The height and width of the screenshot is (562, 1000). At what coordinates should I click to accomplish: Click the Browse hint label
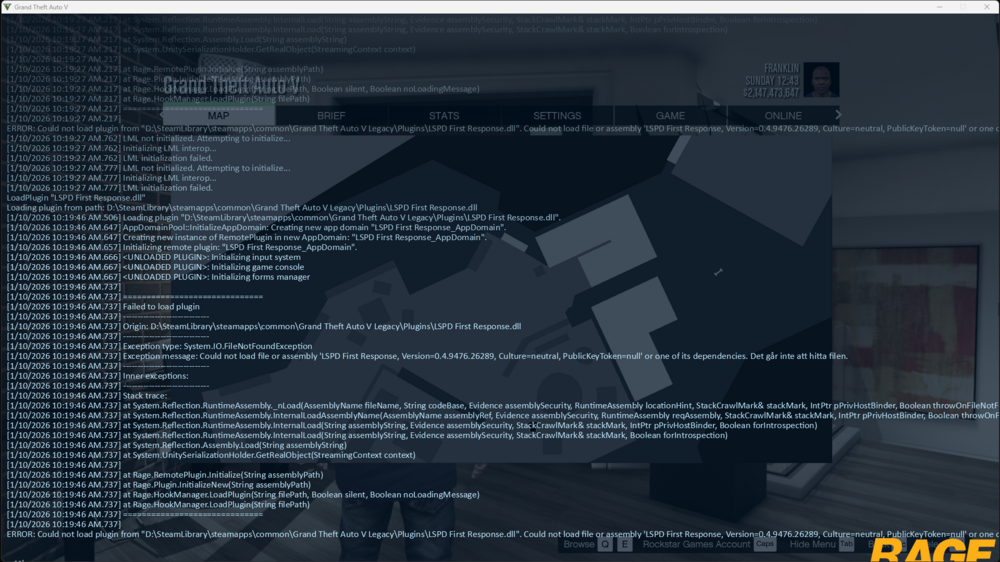pyautogui.click(x=578, y=544)
